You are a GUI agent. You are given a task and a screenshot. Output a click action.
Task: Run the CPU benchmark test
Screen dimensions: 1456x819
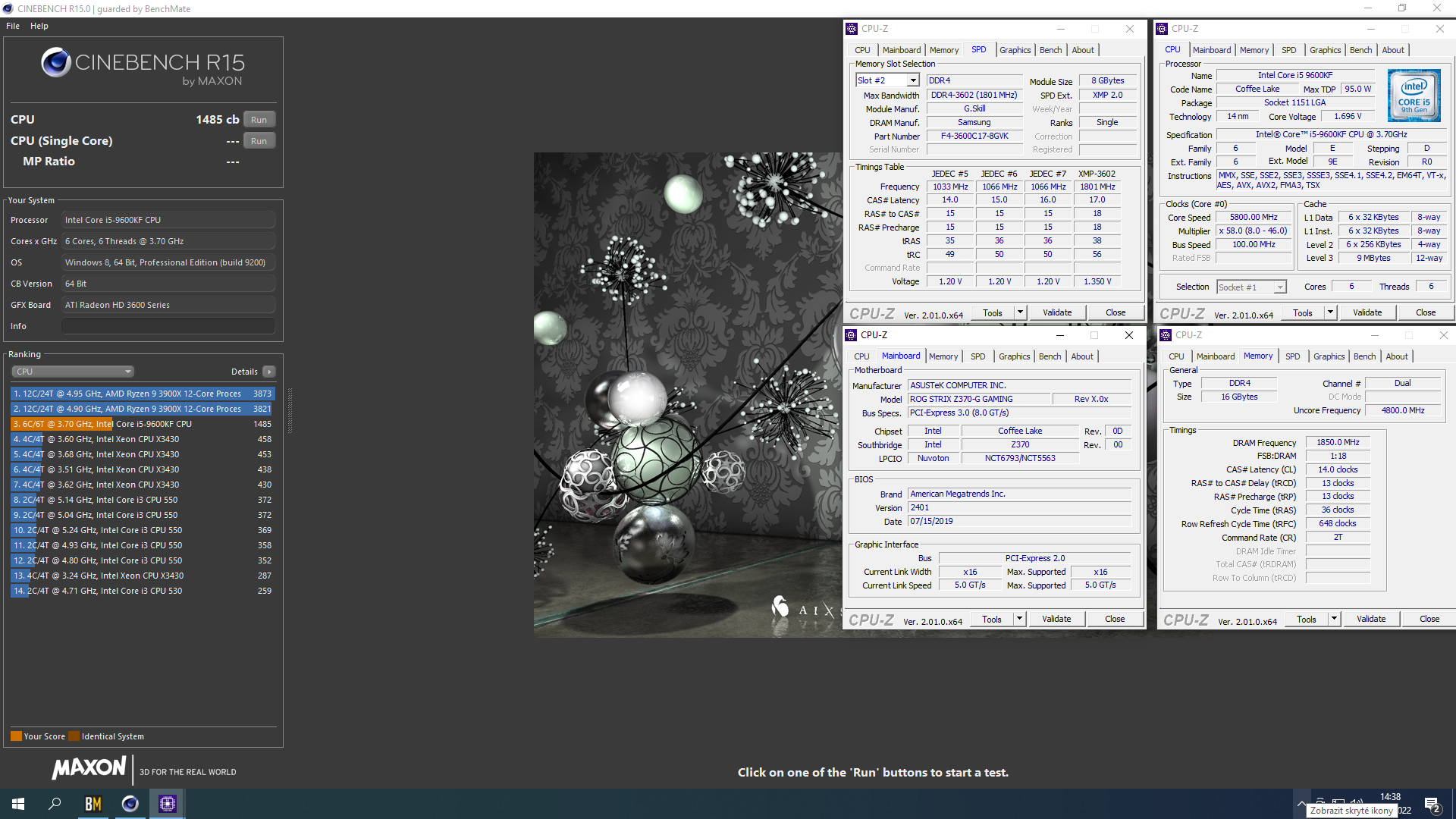coord(259,120)
